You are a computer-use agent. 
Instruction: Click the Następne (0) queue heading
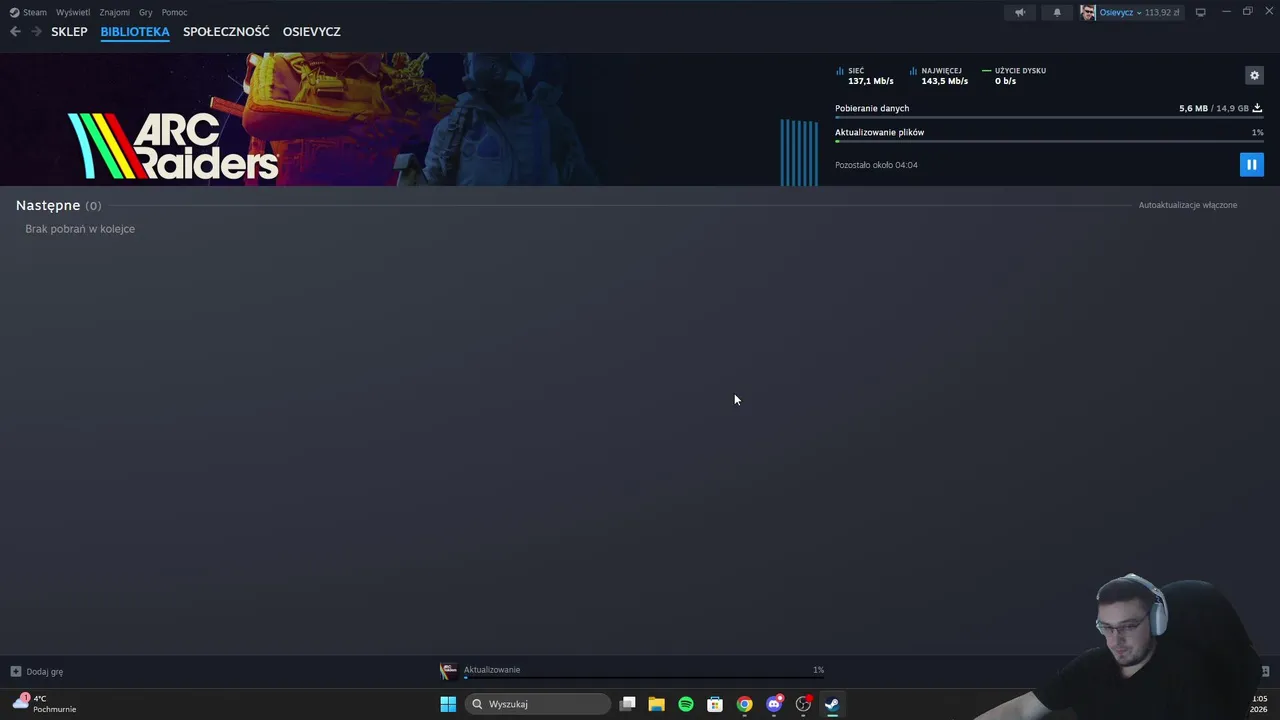coord(59,205)
